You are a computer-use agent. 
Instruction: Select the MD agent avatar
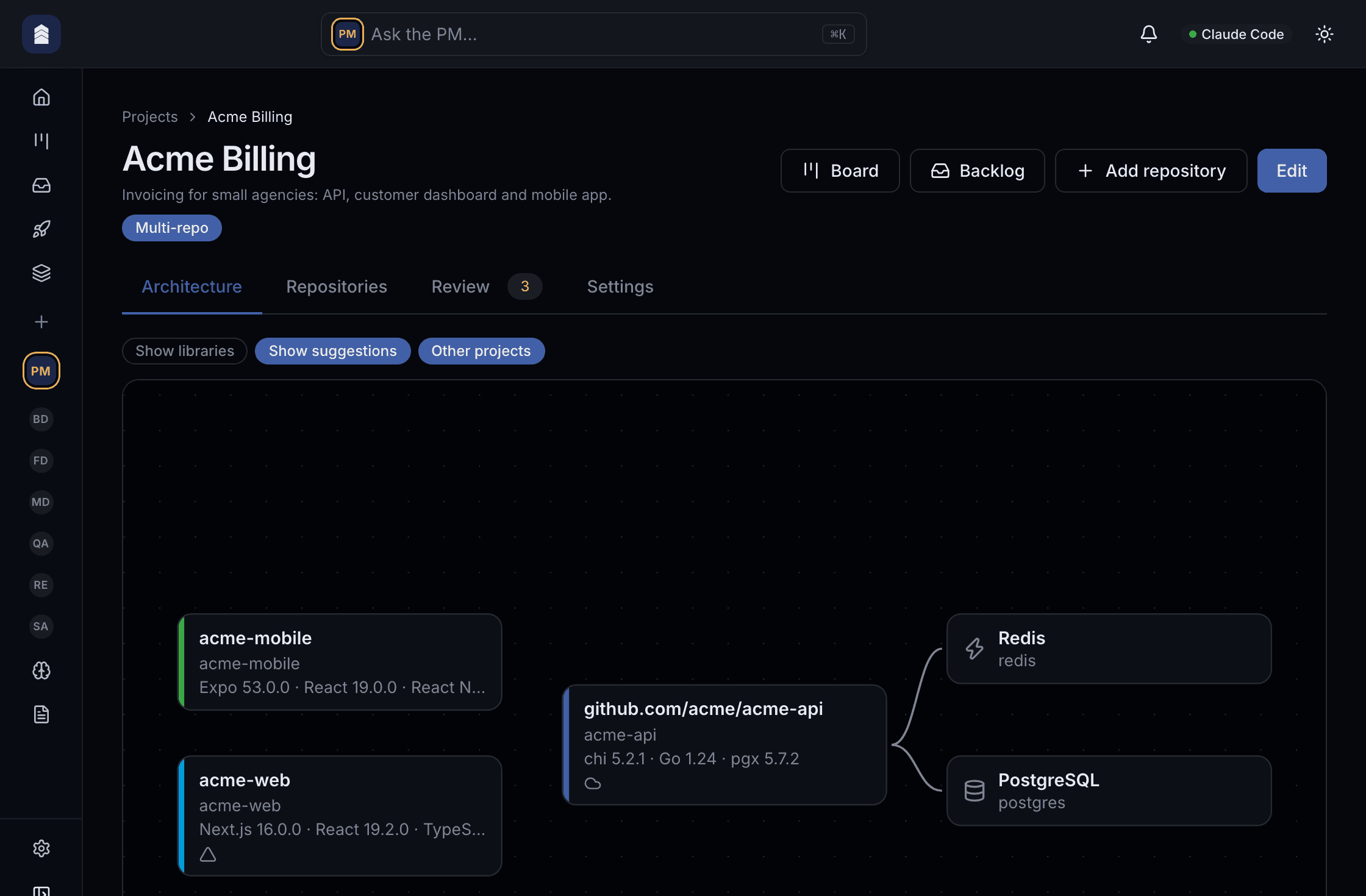point(41,502)
